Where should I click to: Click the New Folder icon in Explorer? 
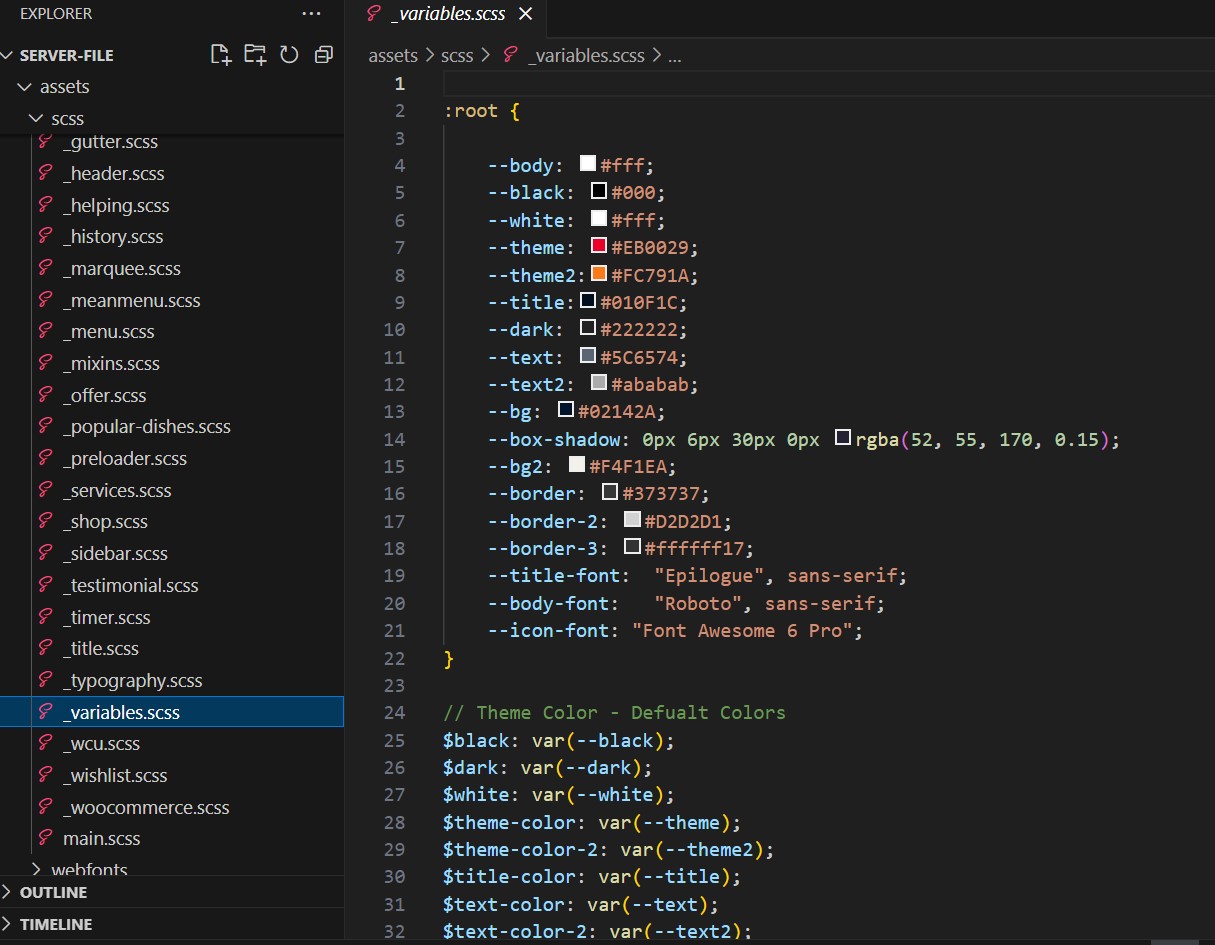click(x=255, y=55)
